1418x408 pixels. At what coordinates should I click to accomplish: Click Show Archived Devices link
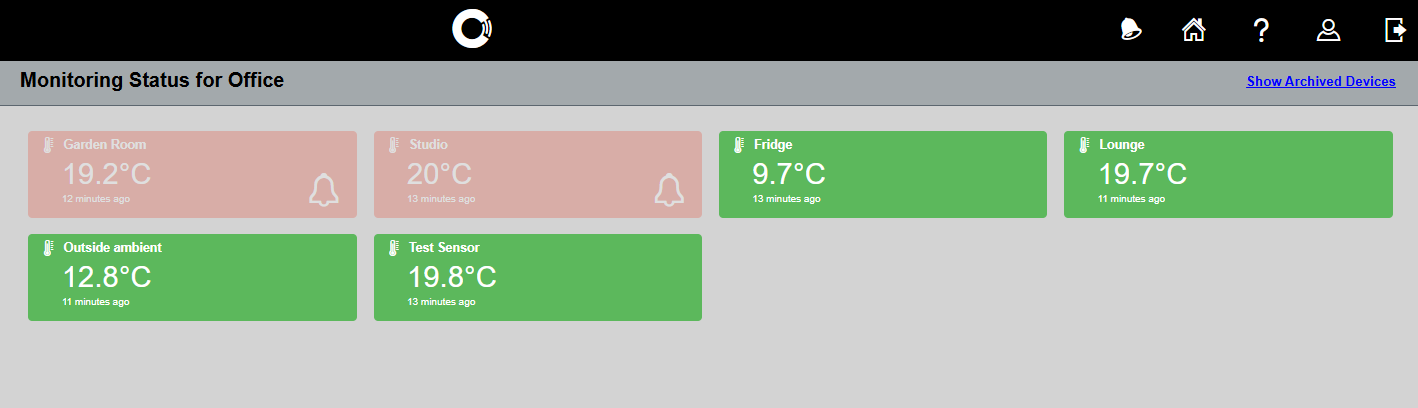pyautogui.click(x=1320, y=82)
